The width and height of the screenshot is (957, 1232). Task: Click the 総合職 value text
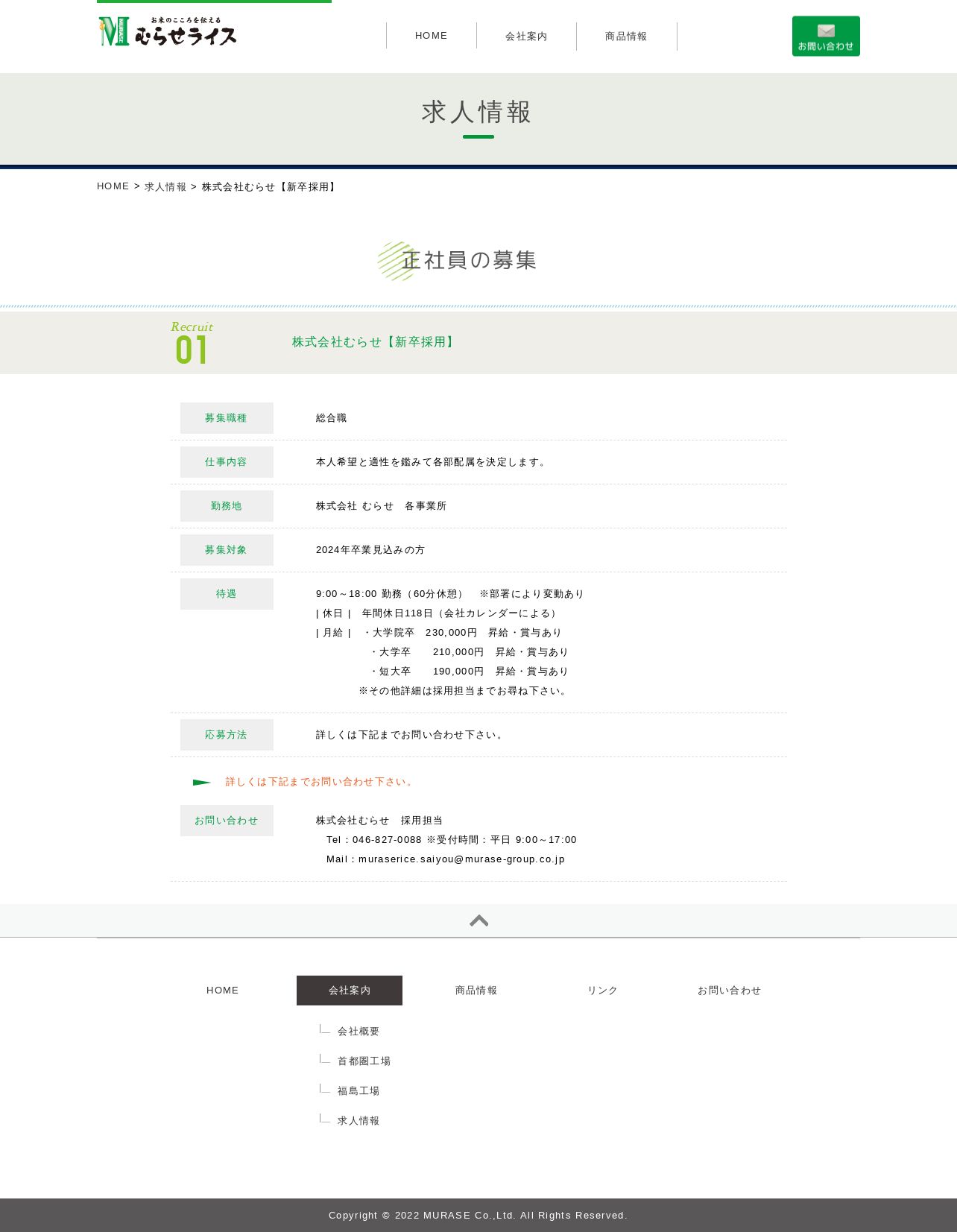coord(332,418)
